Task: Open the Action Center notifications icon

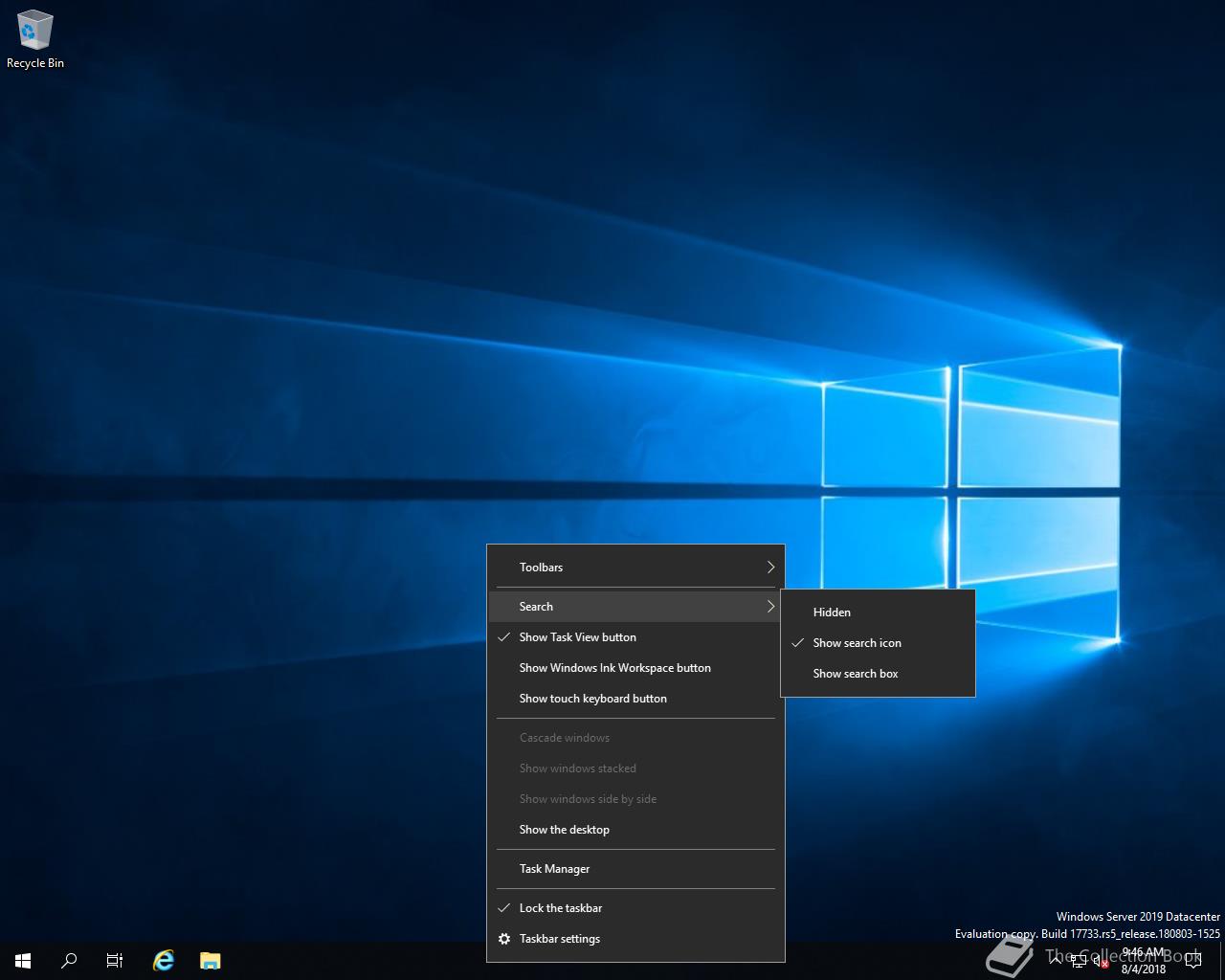Action: pyautogui.click(x=1192, y=961)
